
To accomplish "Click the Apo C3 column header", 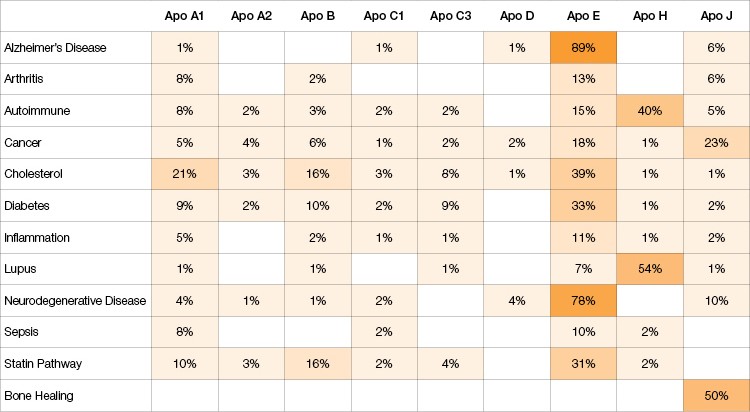I will pos(450,16).
